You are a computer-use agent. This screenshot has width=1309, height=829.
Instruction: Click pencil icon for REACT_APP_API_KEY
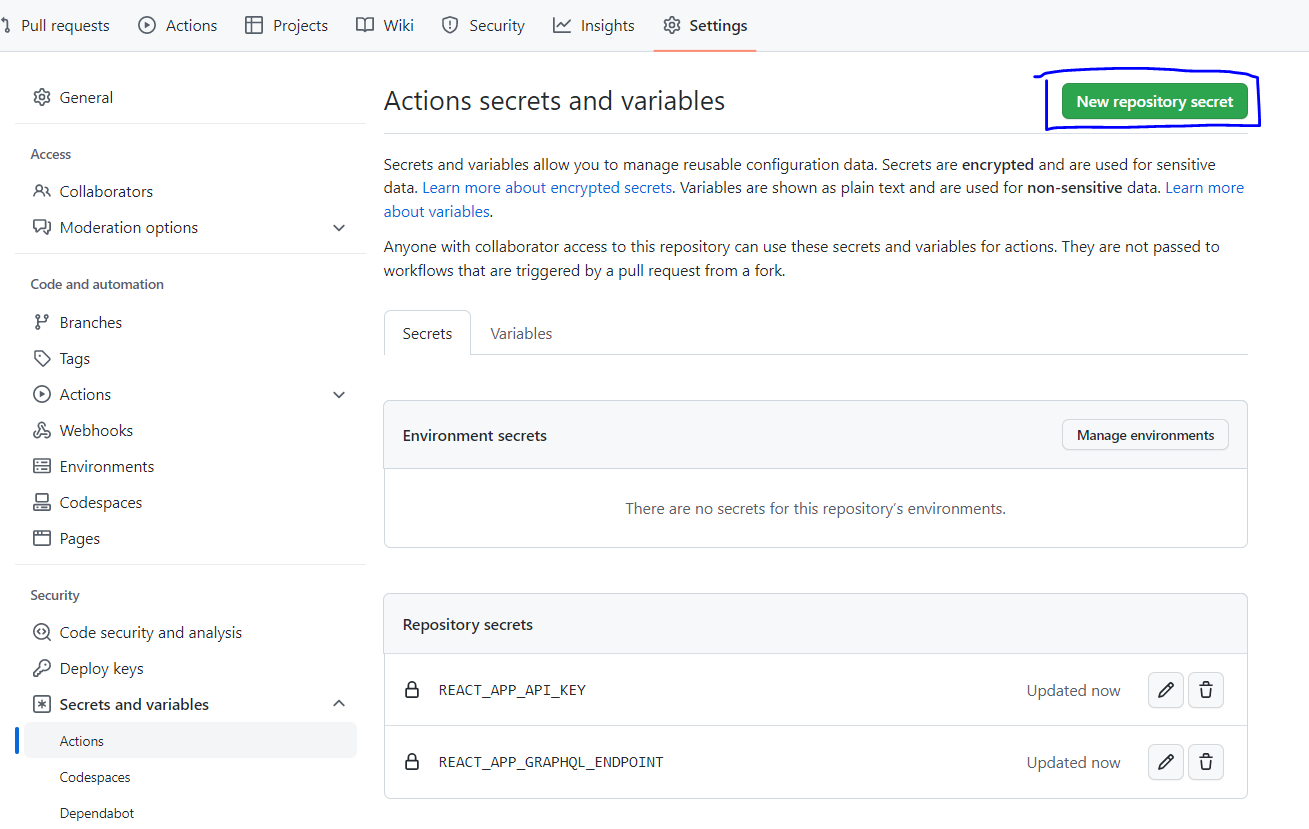click(1166, 690)
